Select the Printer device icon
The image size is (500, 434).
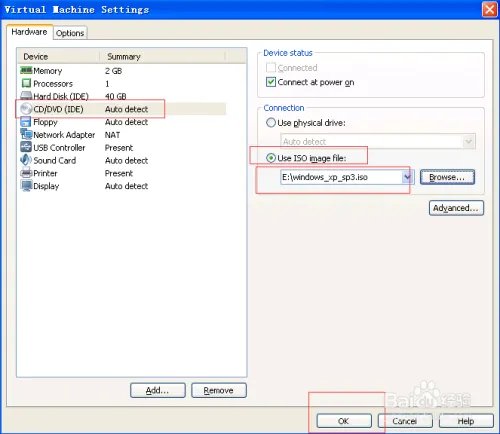click(x=26, y=173)
